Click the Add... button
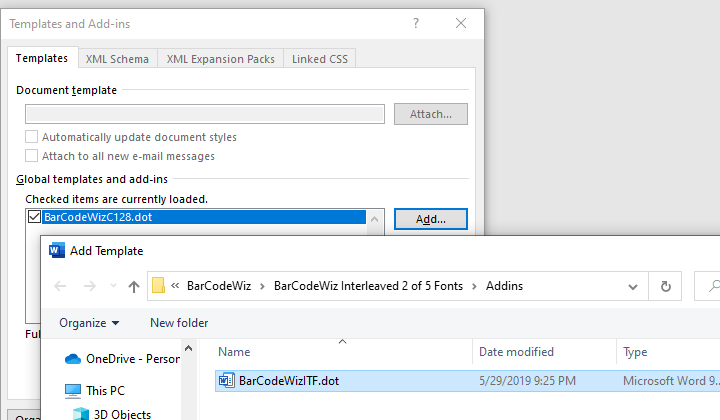This screenshot has height=420, width=720. tap(431, 219)
